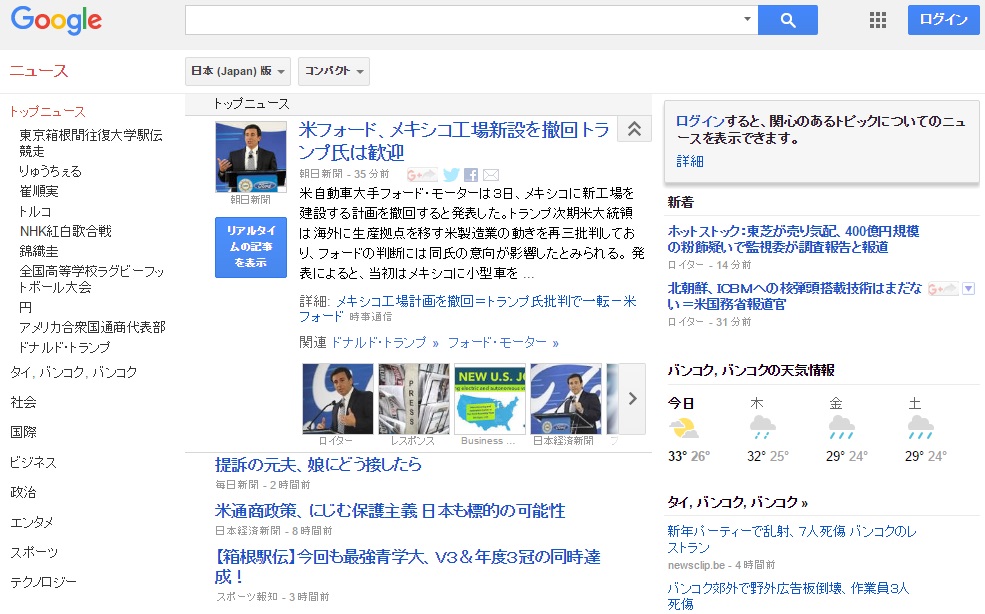Share the Ford article on Twitter

[451, 175]
